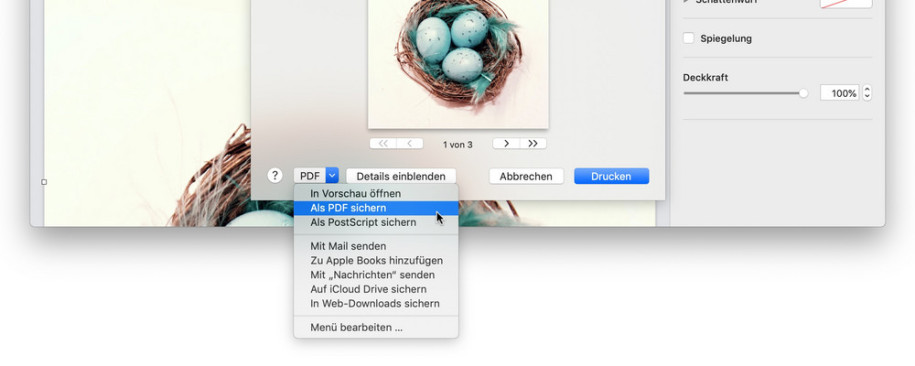Click the Deckkraft 100% field
The image size is (915, 366).
pyautogui.click(x=840, y=93)
